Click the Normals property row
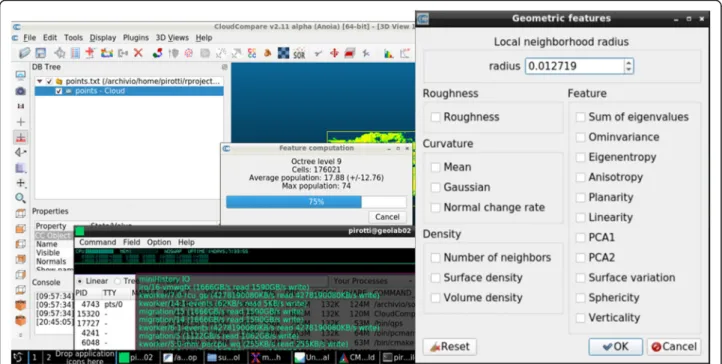This screenshot has height=364, width=722. pos(54,261)
